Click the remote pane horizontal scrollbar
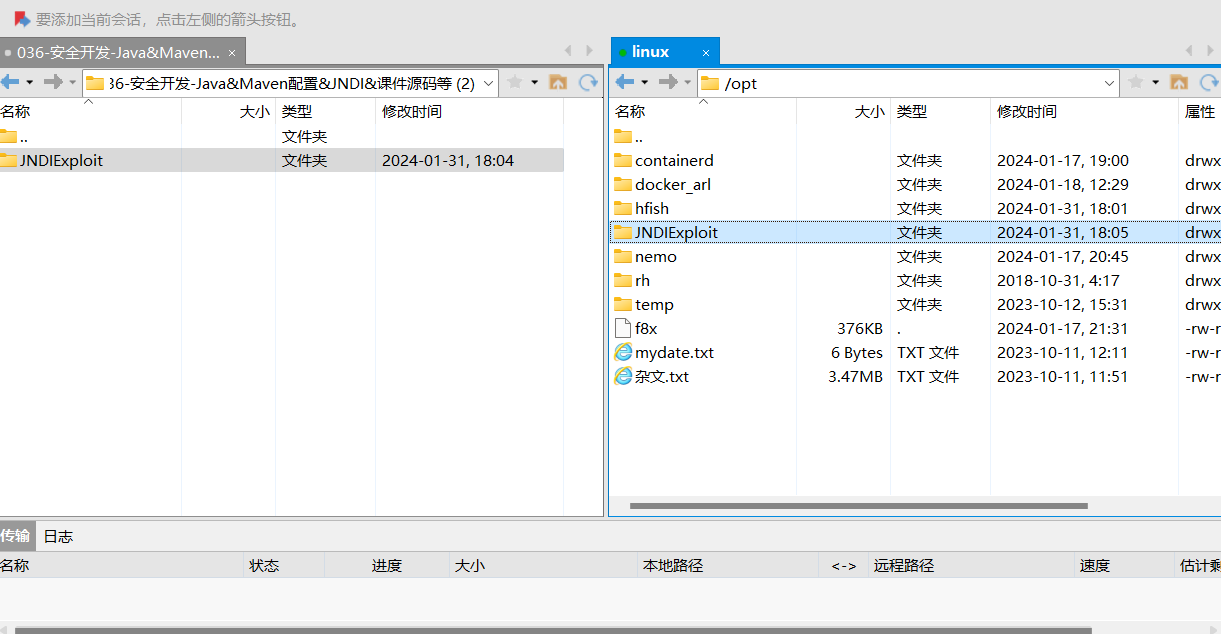The image size is (1221, 634). pos(858,506)
